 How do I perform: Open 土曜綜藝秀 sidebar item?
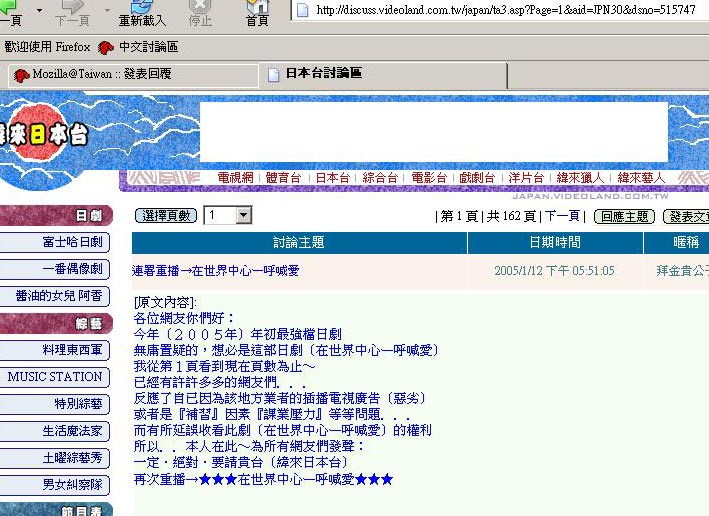54,458
